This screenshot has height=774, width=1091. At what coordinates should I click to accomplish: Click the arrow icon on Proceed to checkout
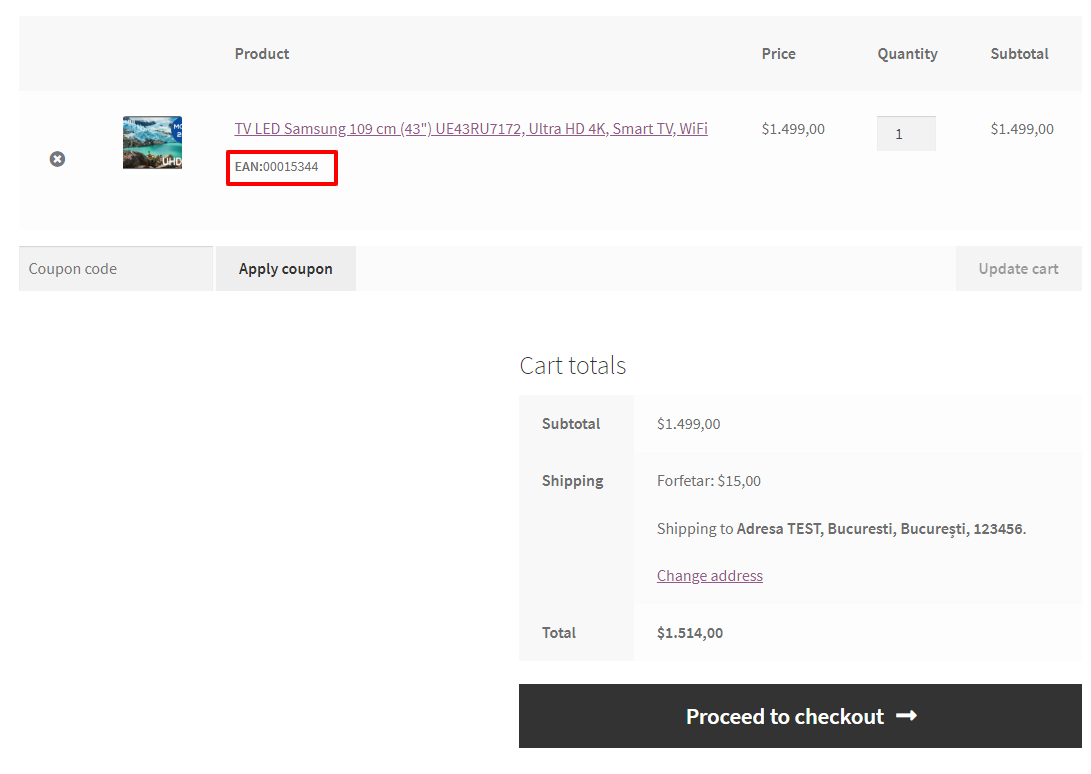tap(906, 716)
